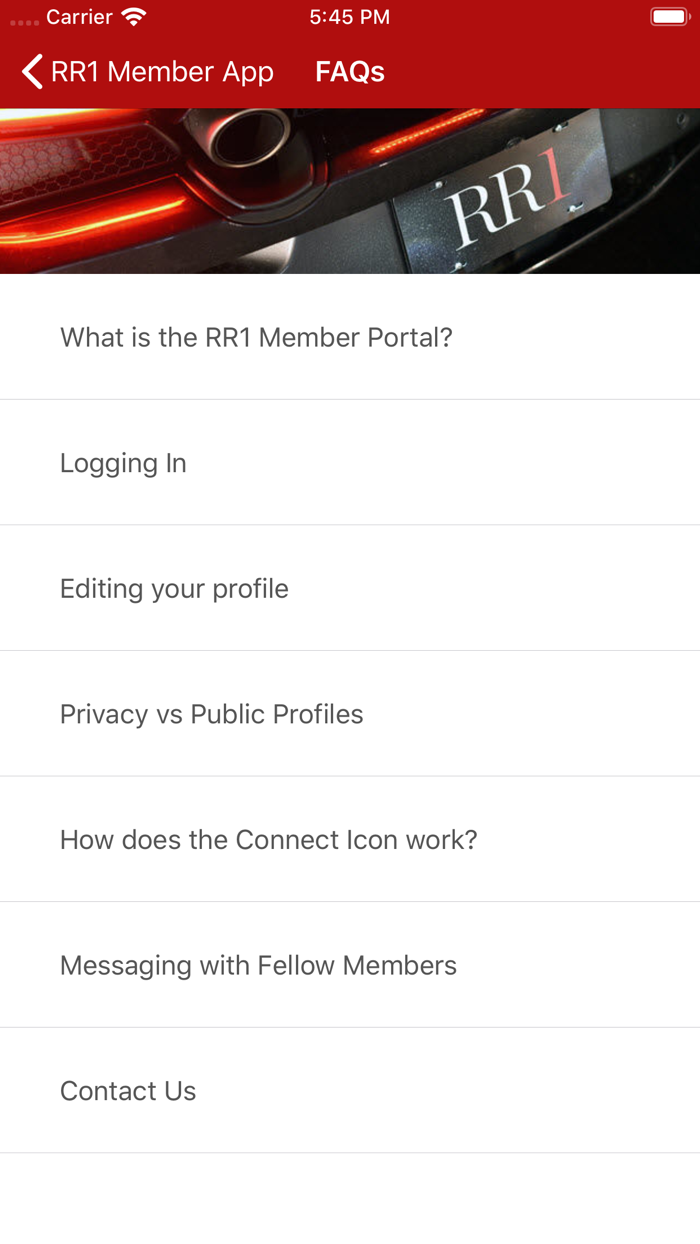Tap the 5:45 PM clock
Screen dimensions: 700x1244
point(349,17)
